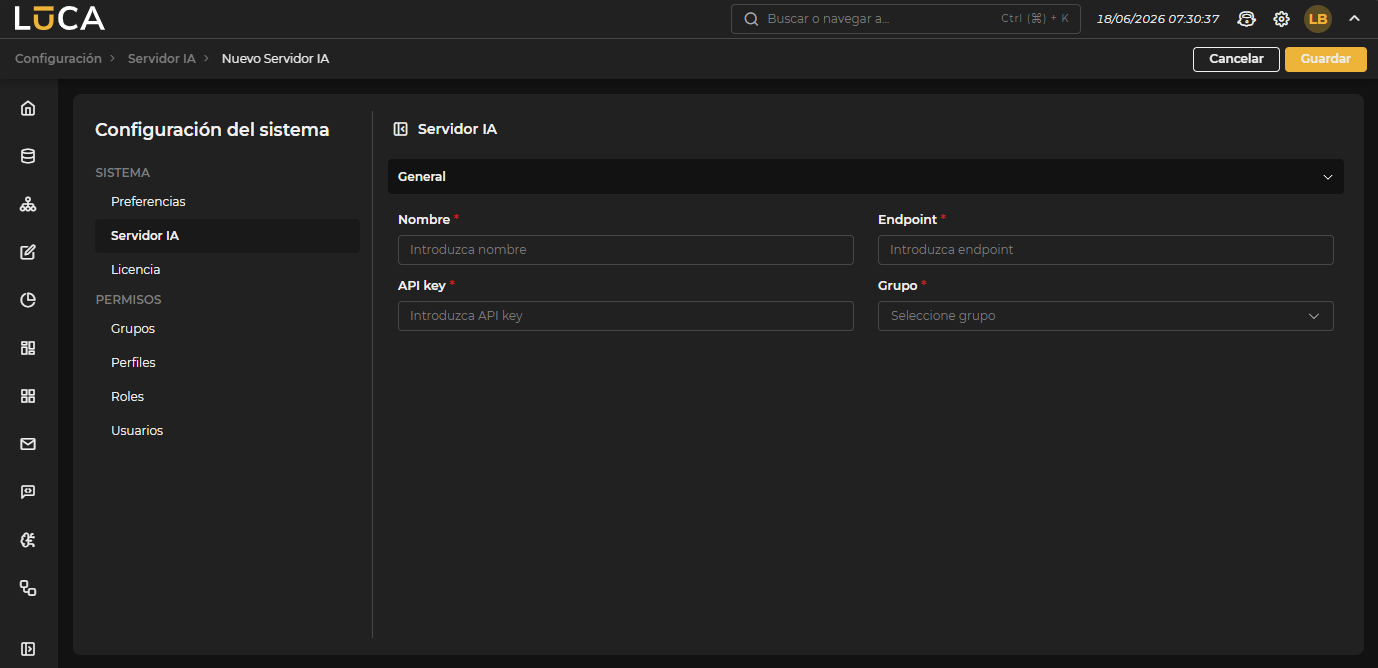Click the support headset icon in top bar
1378x668 pixels.
(x=1246, y=19)
